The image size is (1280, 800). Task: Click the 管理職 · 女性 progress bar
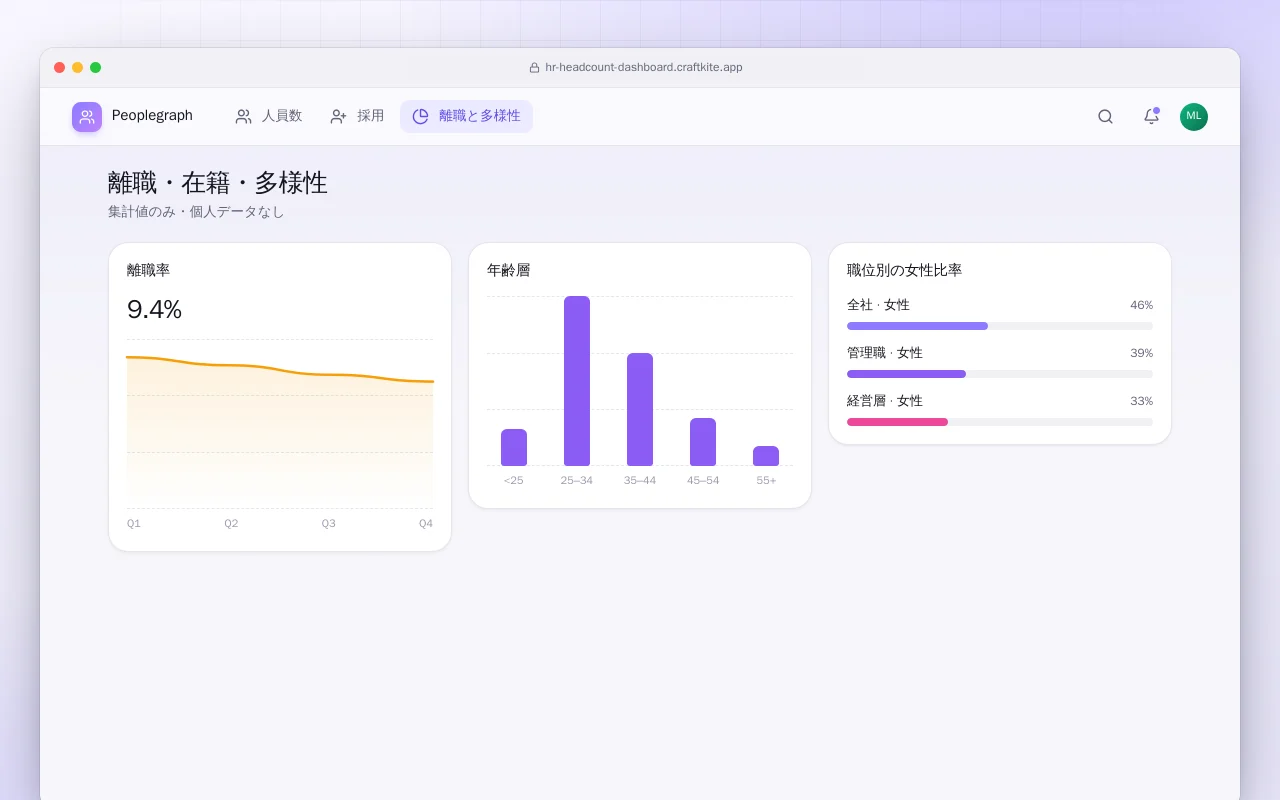pos(1000,374)
